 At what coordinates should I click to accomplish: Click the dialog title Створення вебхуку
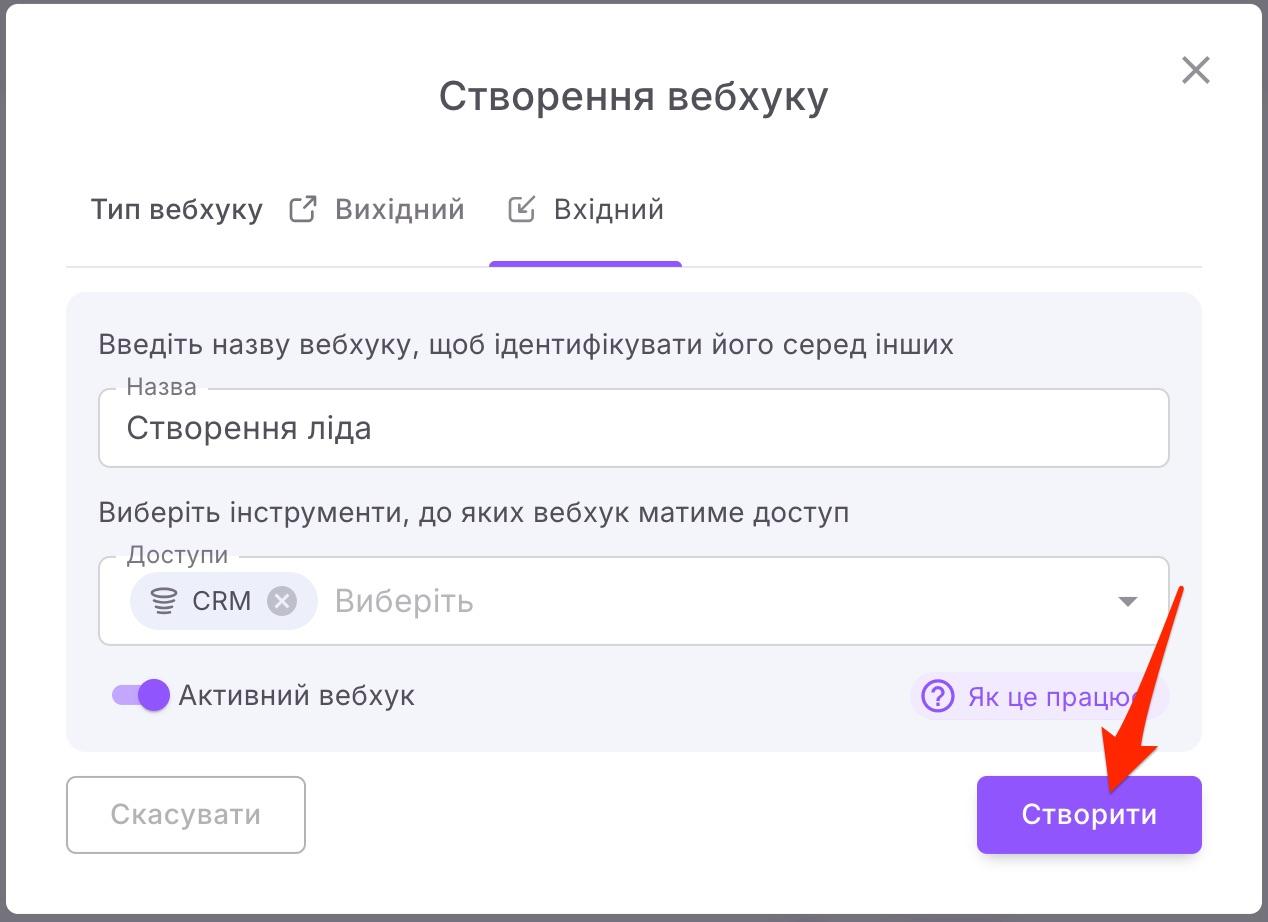(633, 94)
